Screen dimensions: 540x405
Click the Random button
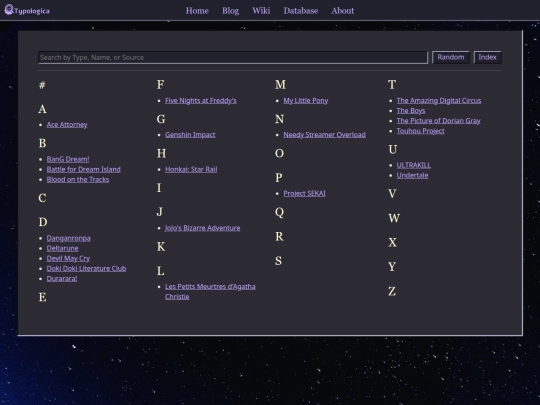[x=451, y=57]
